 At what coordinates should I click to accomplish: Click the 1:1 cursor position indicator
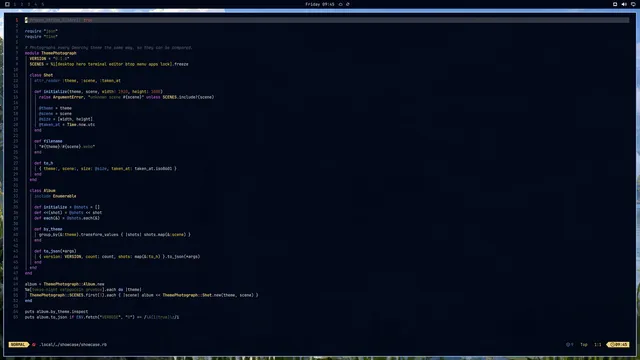[598, 344]
